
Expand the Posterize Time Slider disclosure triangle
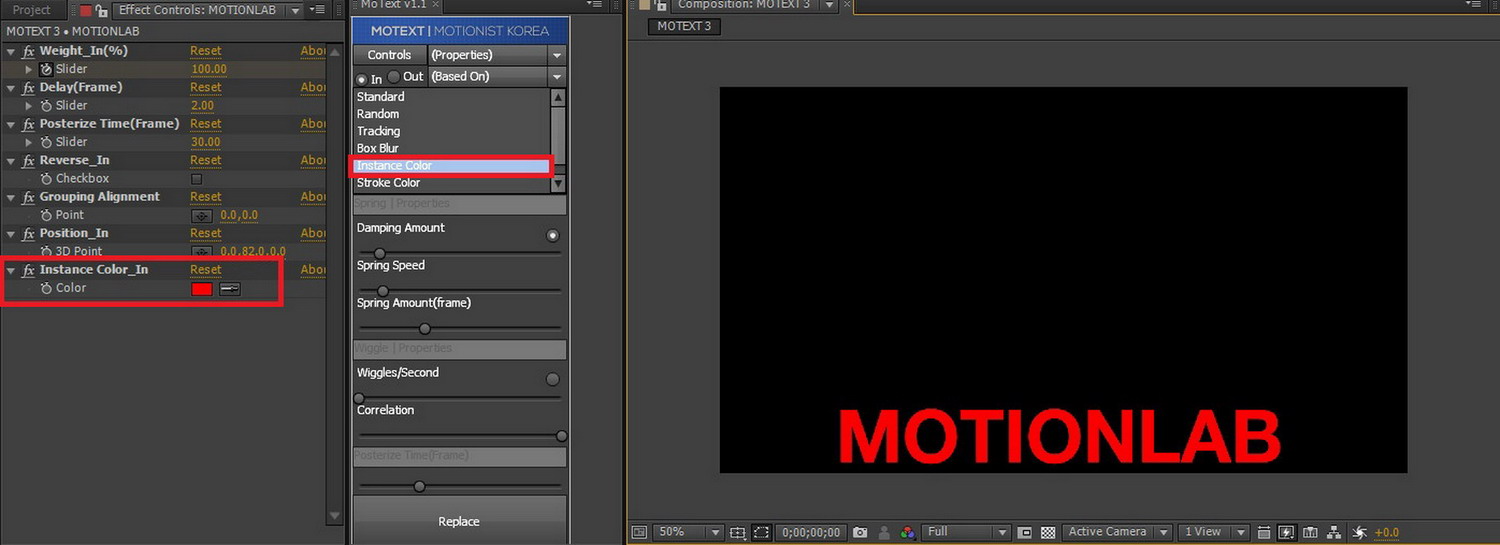tap(29, 142)
